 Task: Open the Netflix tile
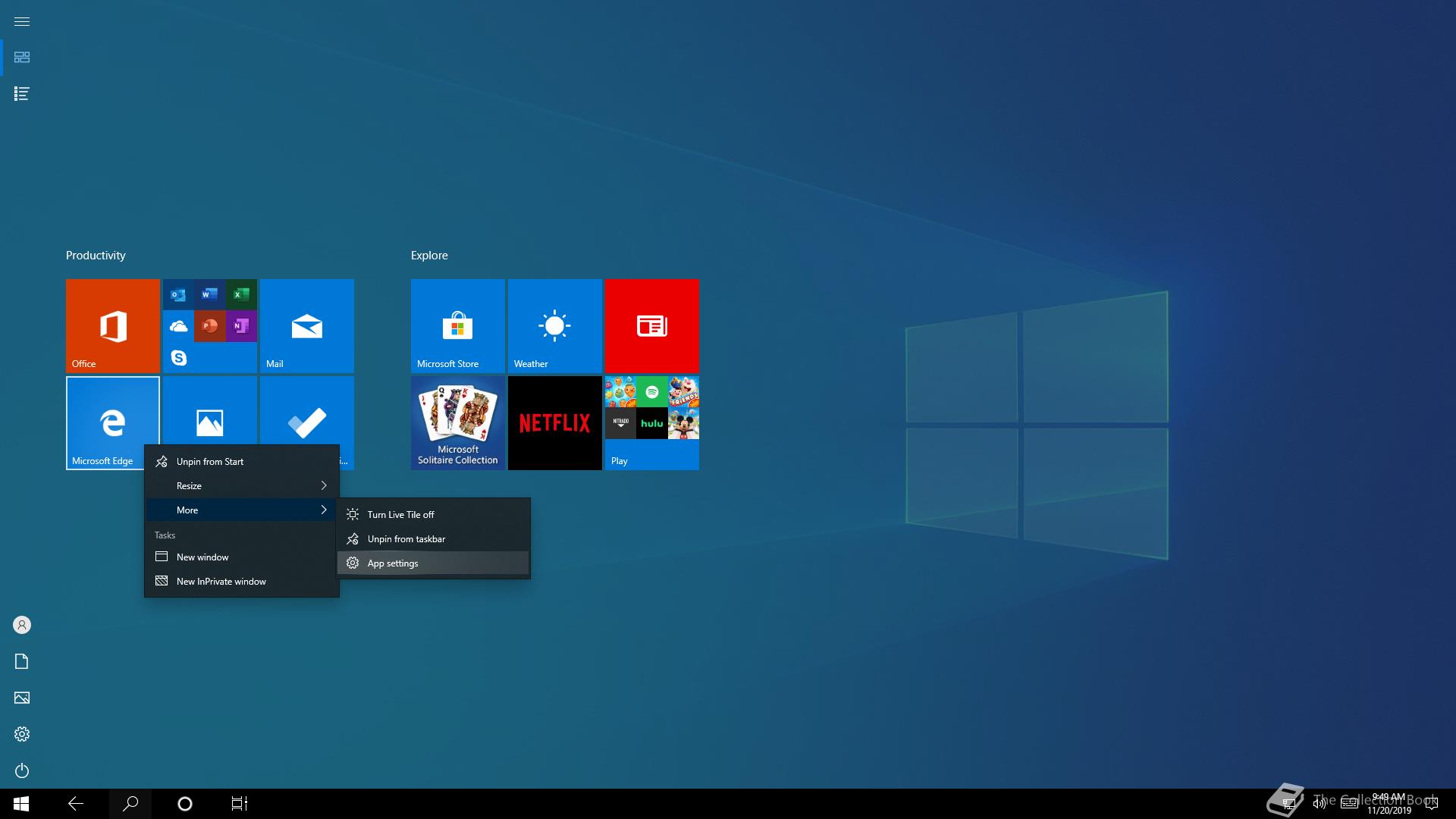pos(555,423)
